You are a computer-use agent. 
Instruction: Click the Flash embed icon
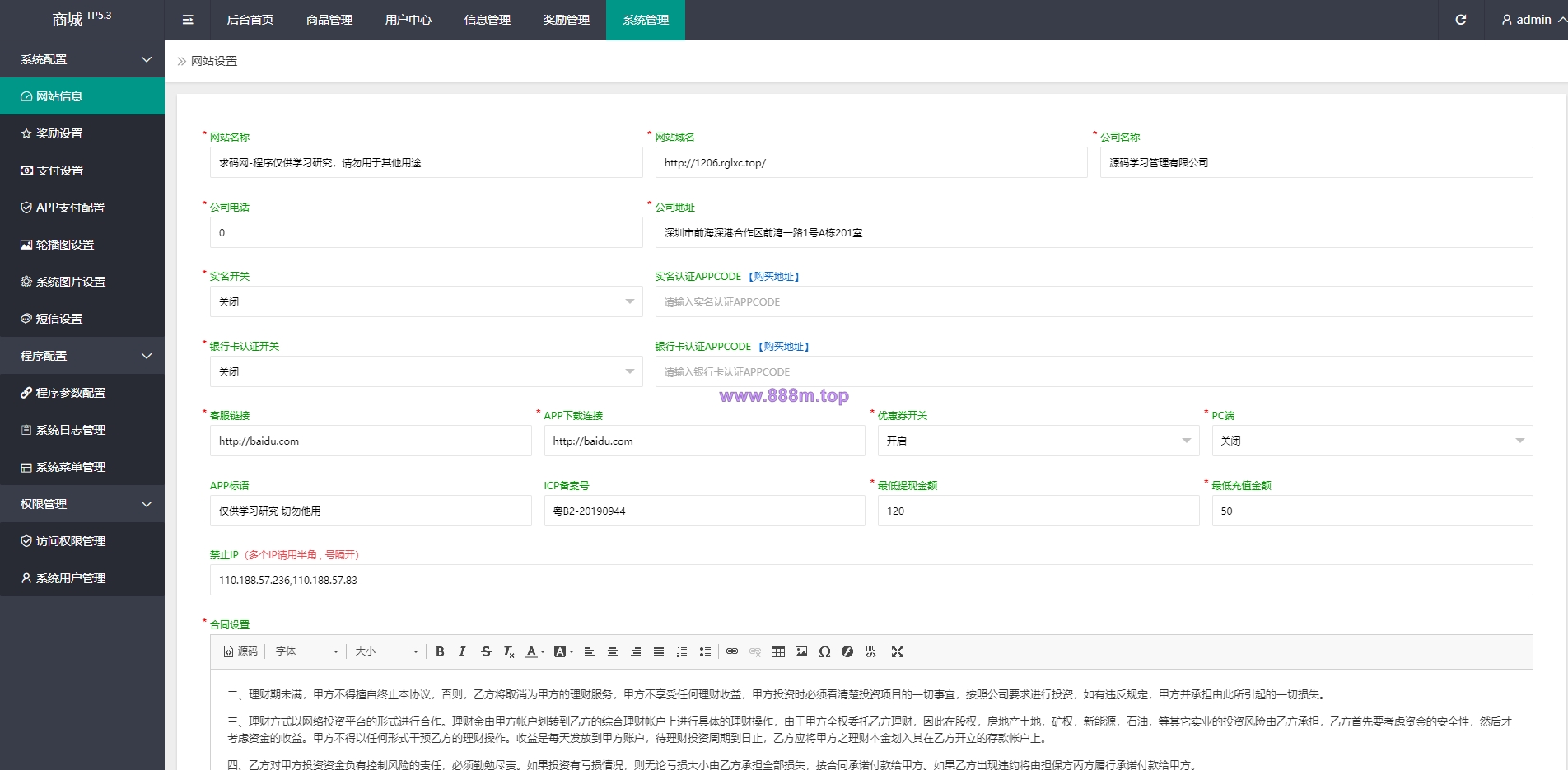(847, 651)
